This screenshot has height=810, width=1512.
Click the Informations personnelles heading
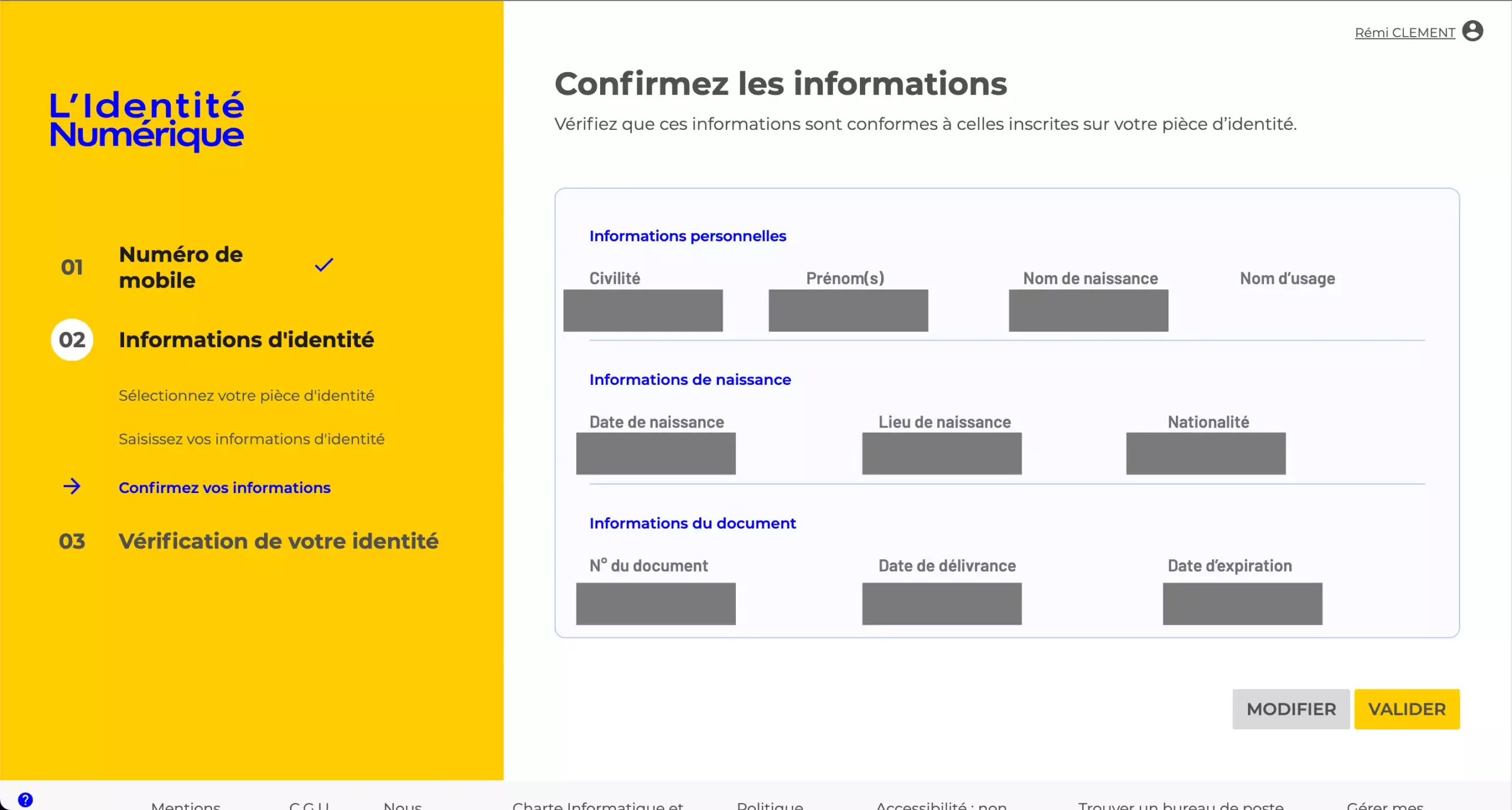(687, 236)
